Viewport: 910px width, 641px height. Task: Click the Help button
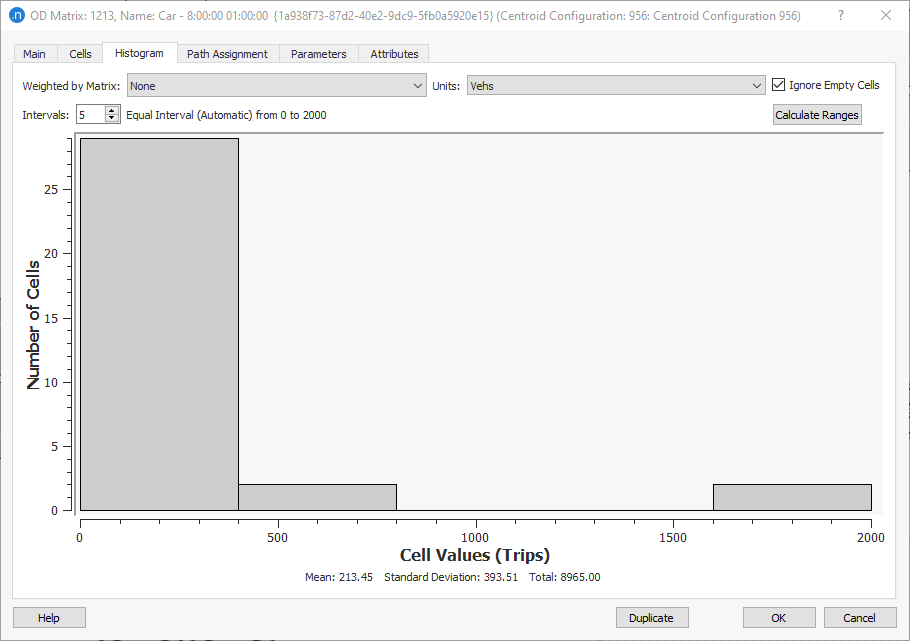(x=48, y=617)
